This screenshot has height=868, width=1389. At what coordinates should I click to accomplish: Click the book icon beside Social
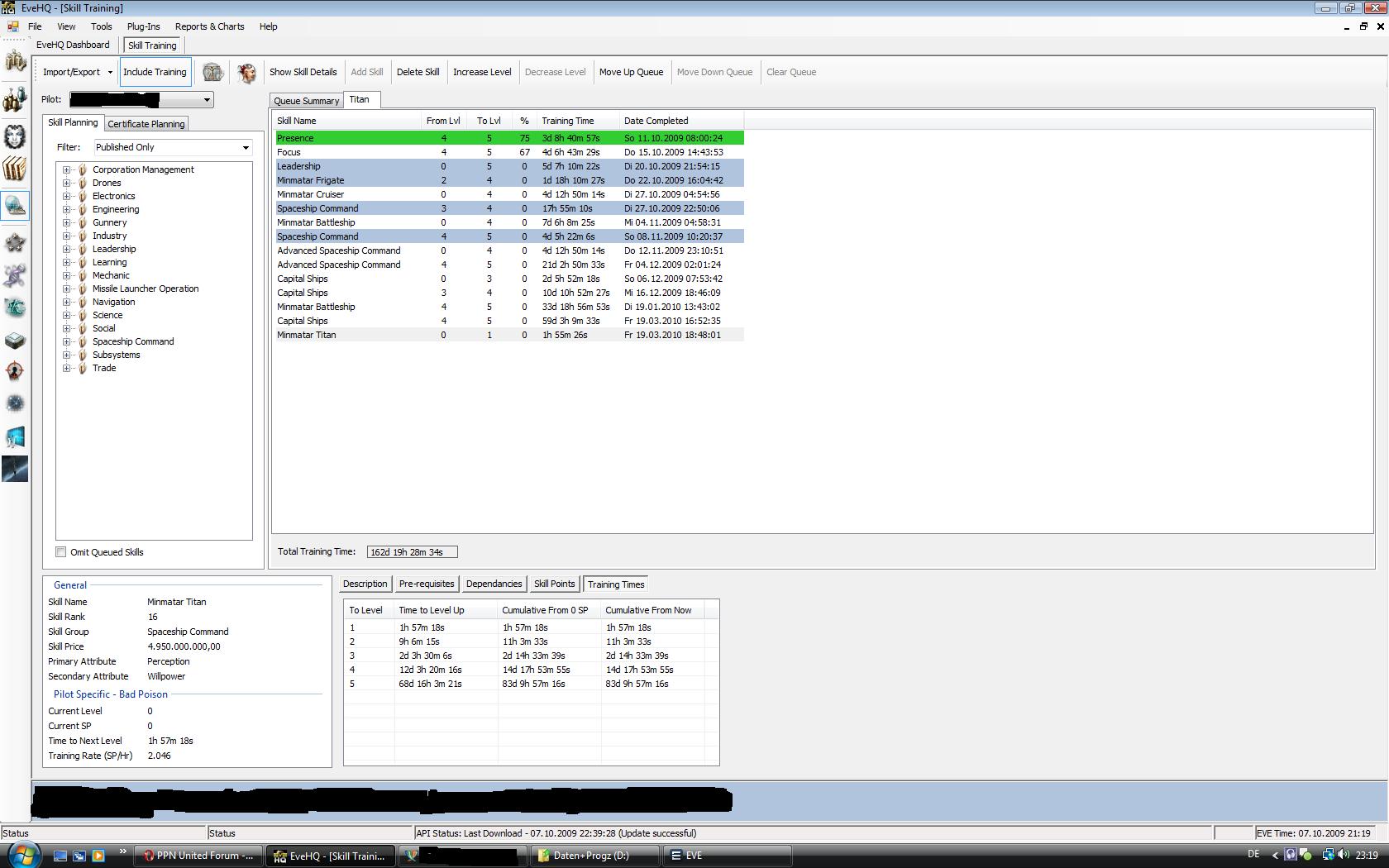[83, 328]
